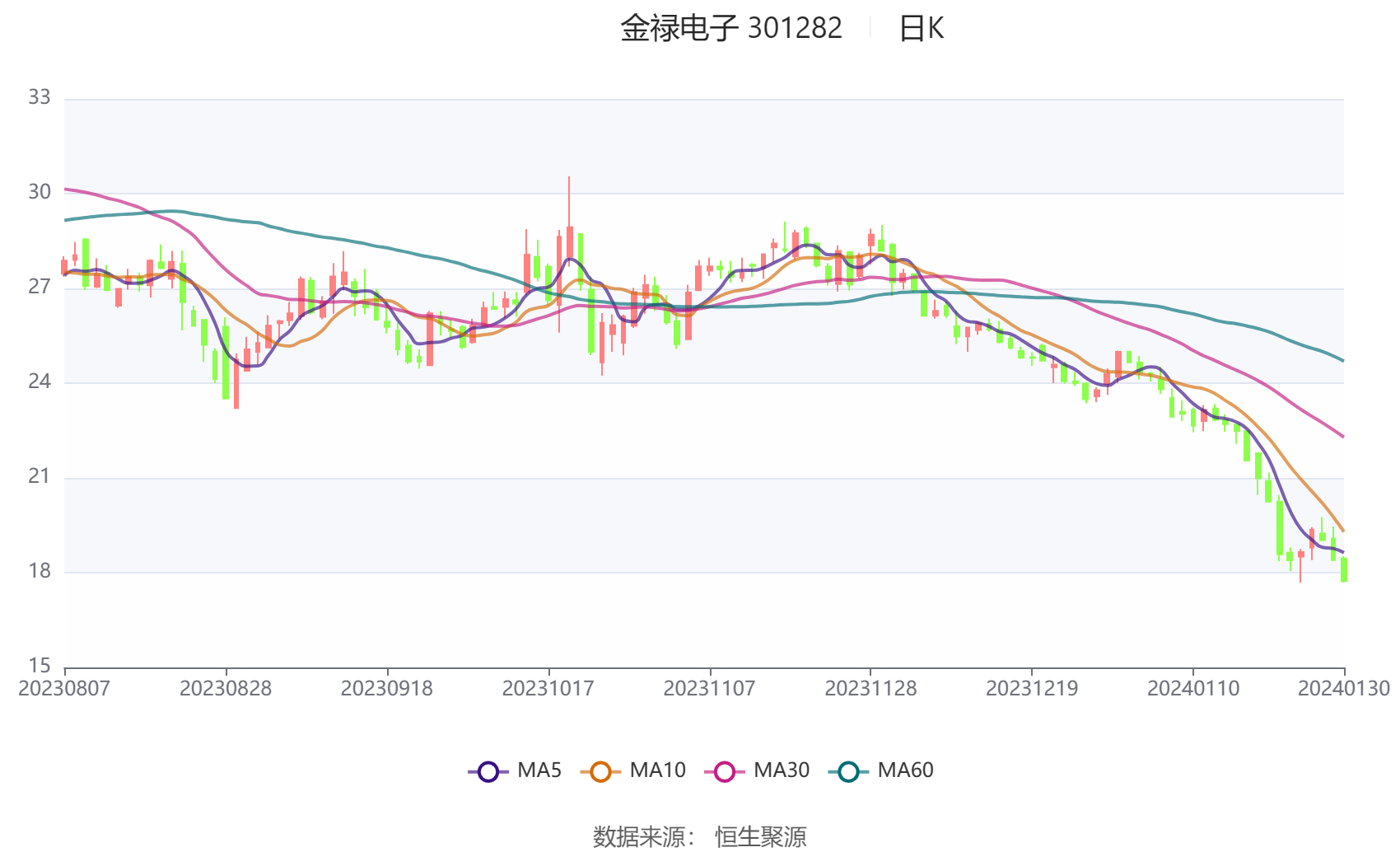
Task: Select the 日K chart type label
Action: (921, 29)
